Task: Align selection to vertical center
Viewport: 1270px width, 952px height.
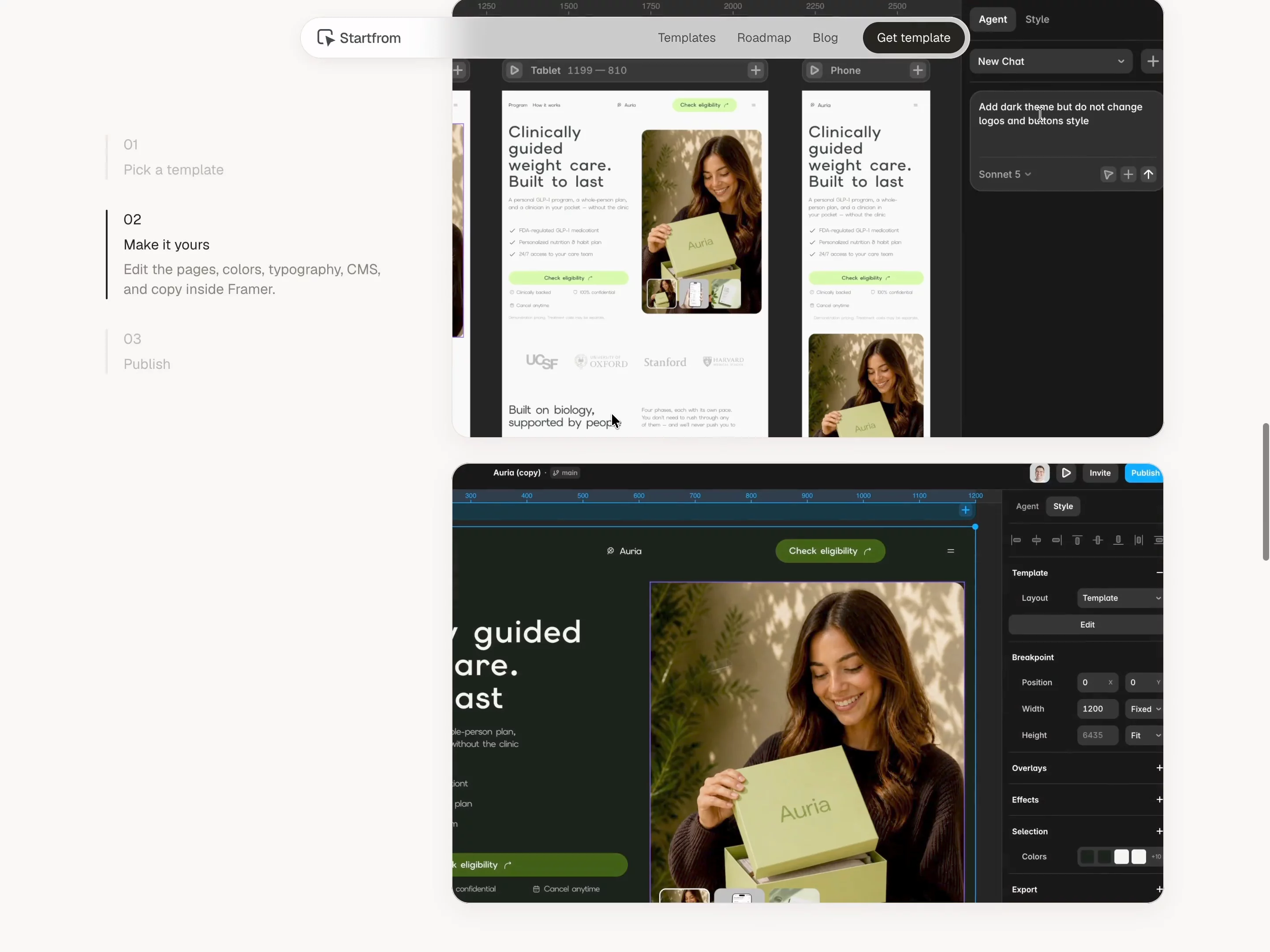Action: (1098, 540)
